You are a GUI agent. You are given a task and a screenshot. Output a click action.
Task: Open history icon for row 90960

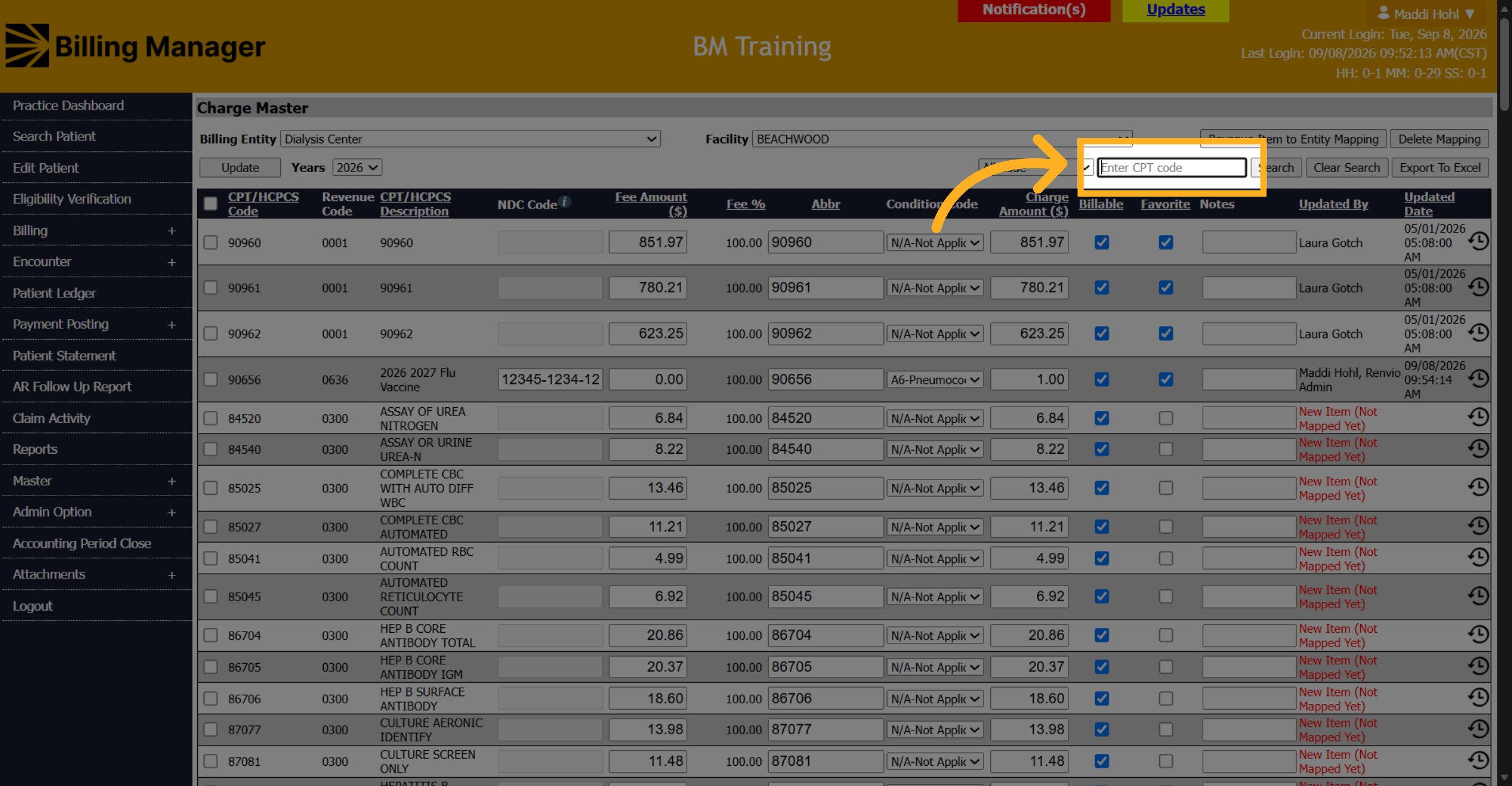(1478, 241)
